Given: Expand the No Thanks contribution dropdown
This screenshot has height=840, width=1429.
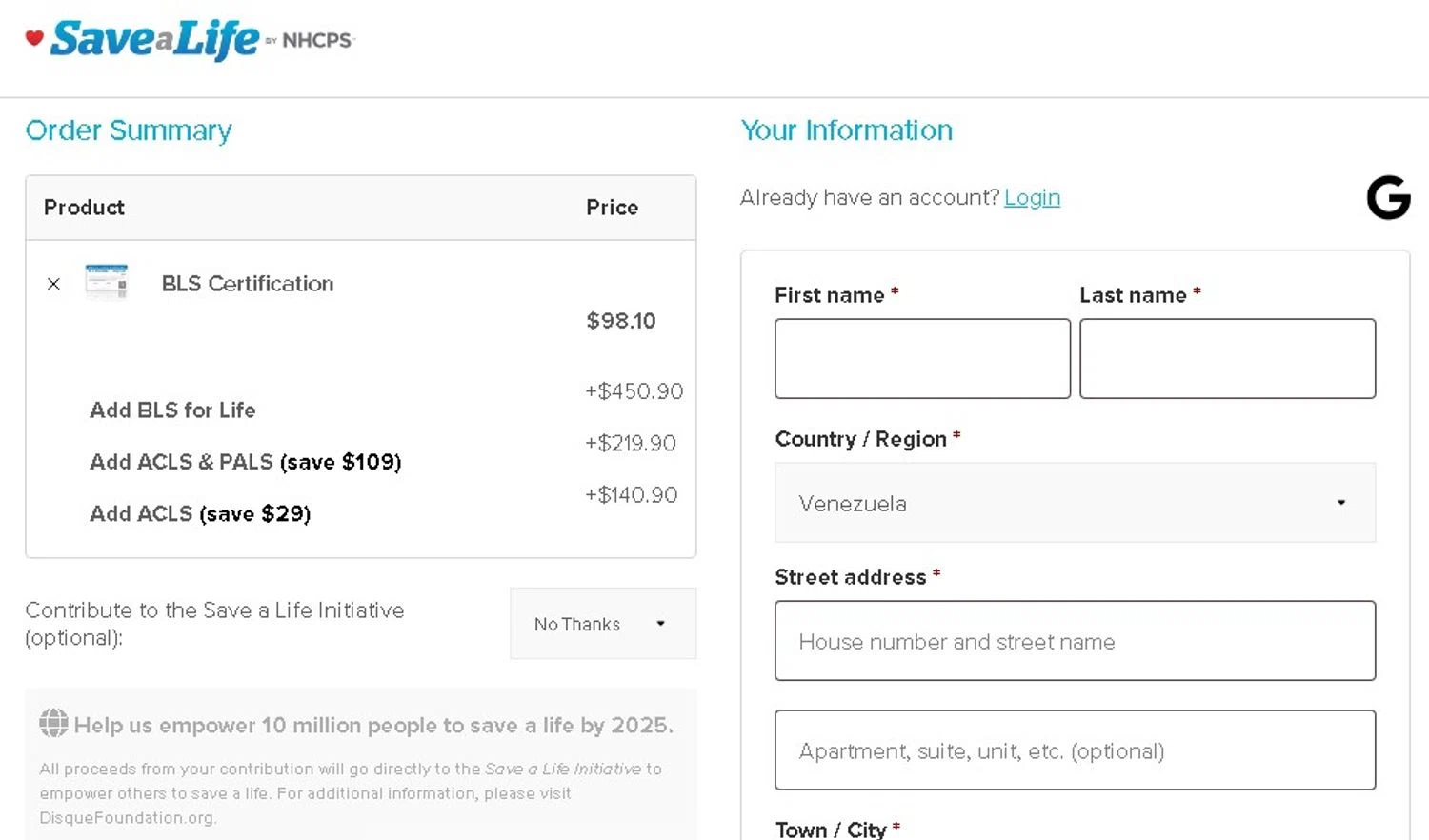Looking at the screenshot, I should (x=603, y=624).
